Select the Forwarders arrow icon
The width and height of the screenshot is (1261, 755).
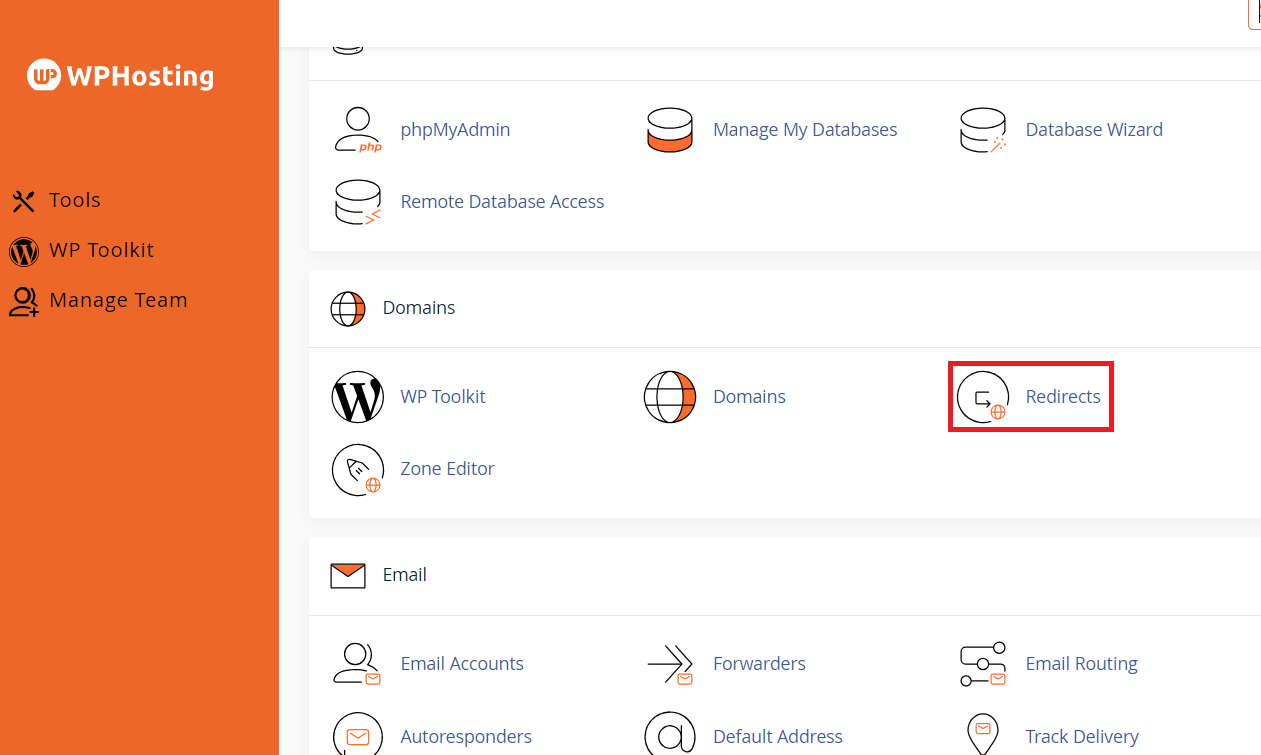[x=670, y=664]
